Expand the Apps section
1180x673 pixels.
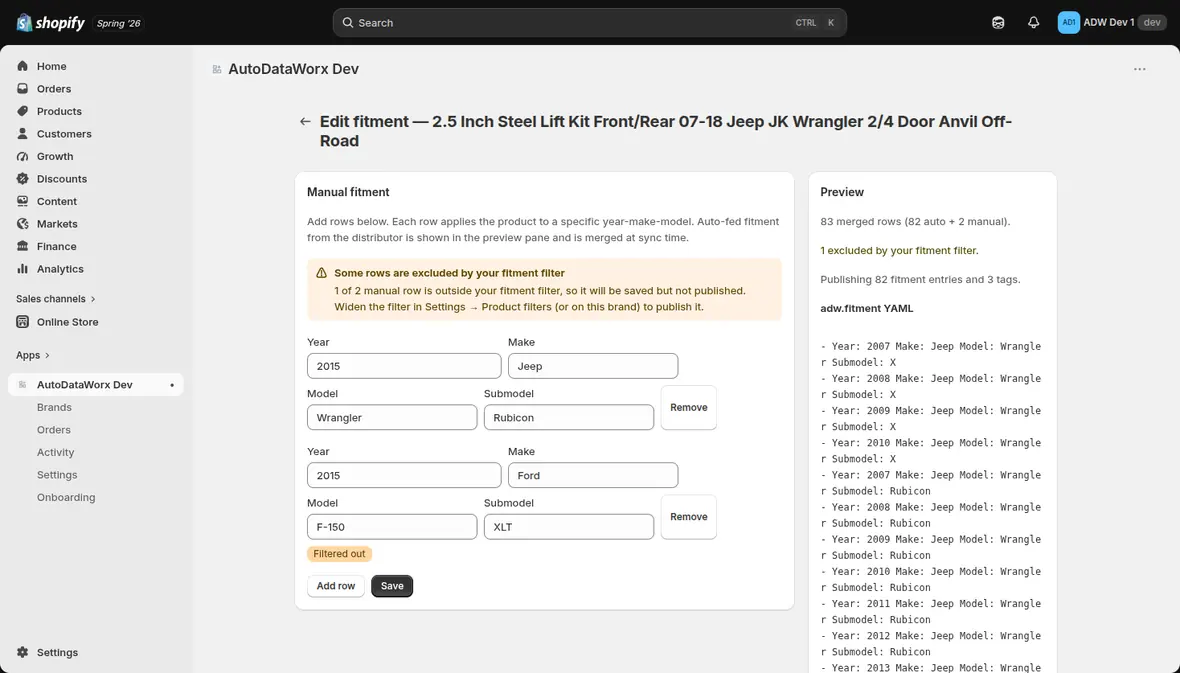click(33, 355)
